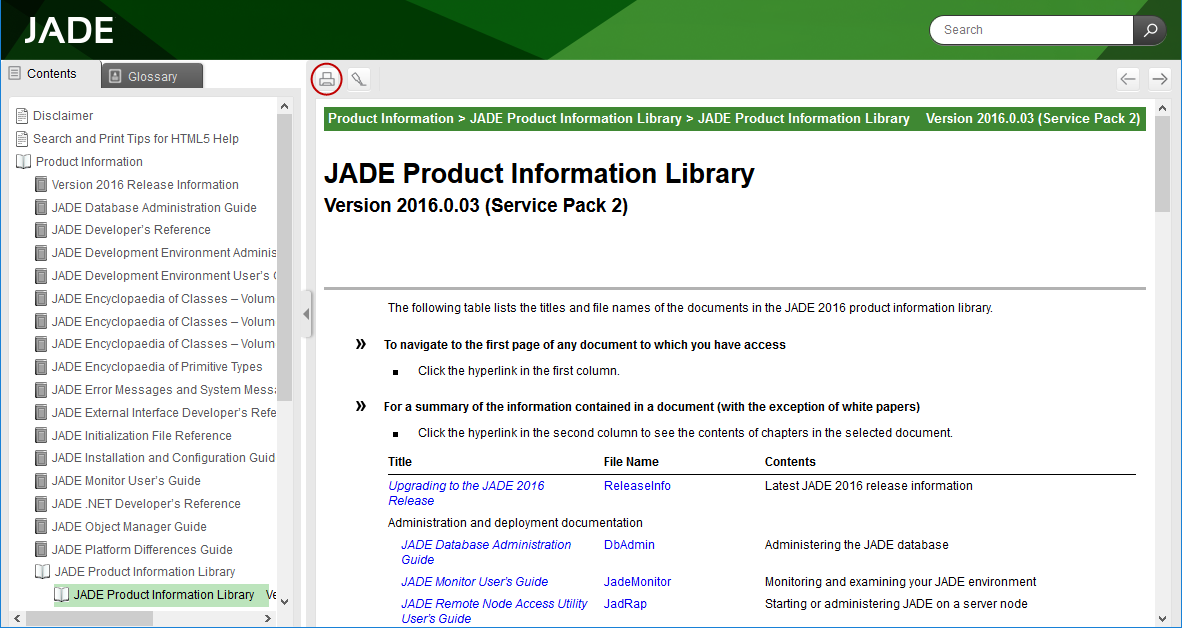Open the DbAdmin file name link
Image resolution: width=1182 pixels, height=628 pixels.
pos(629,545)
